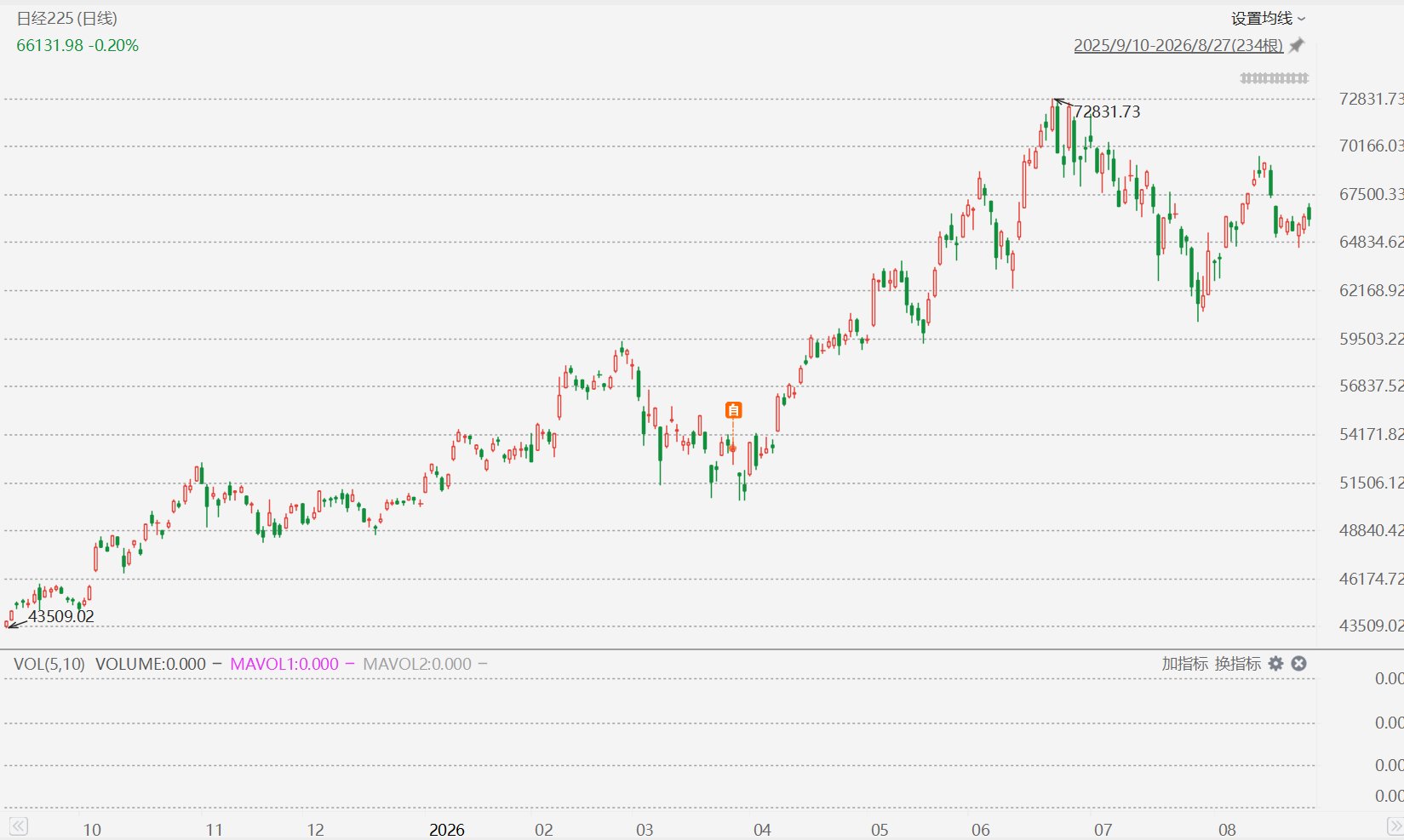This screenshot has width=1404, height=840.
Task: Click the MAVOL1:0.000 legend
Action: [x=284, y=664]
